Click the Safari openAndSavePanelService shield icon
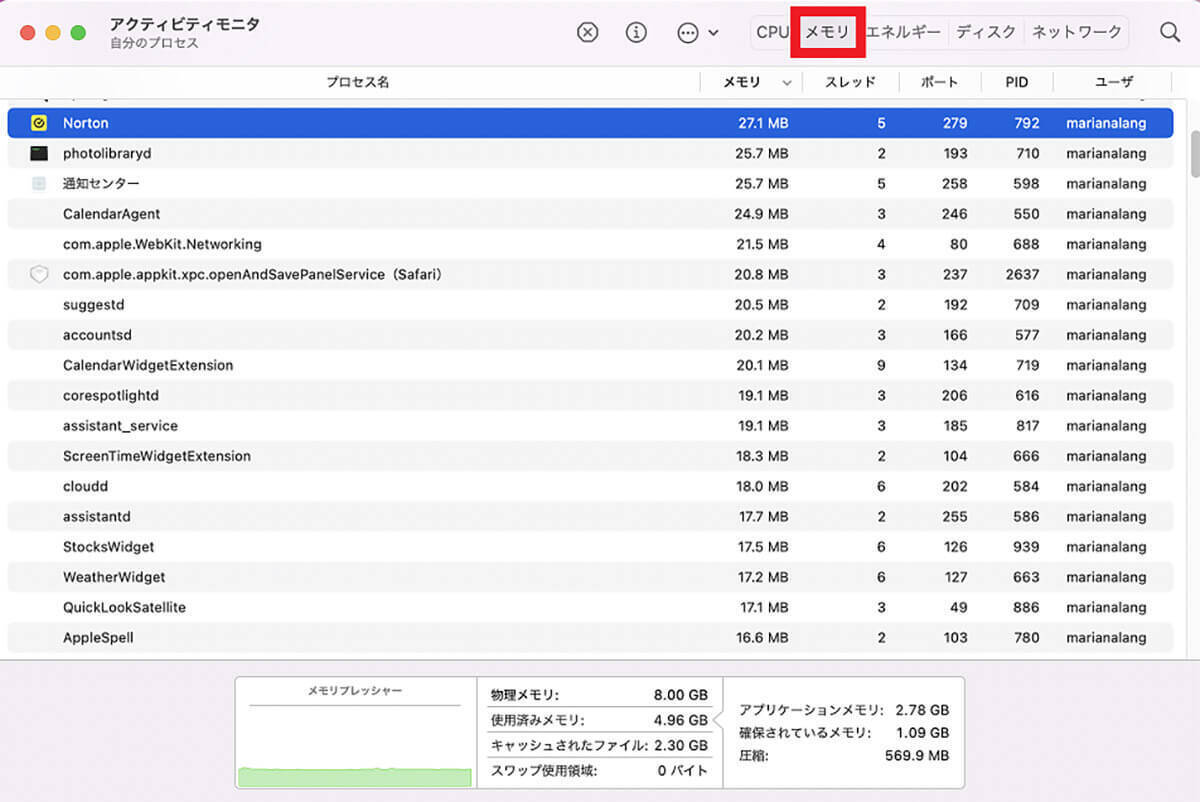This screenshot has height=802, width=1200. [x=39, y=274]
